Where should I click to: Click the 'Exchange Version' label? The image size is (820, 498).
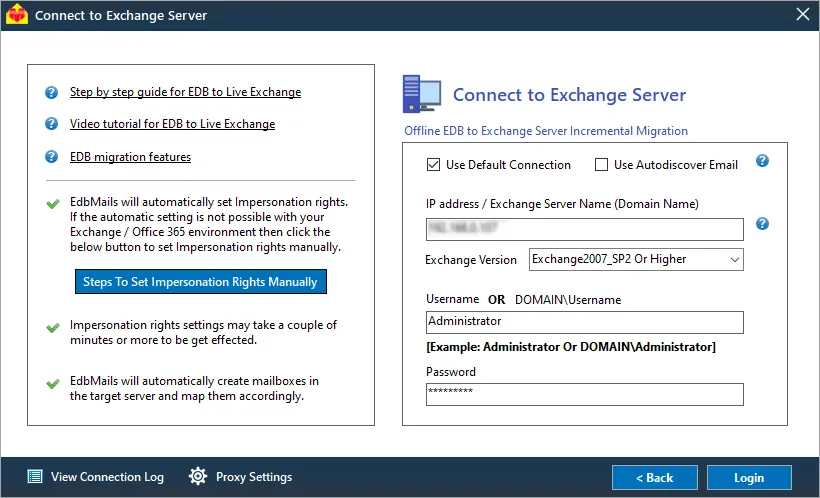(471, 260)
